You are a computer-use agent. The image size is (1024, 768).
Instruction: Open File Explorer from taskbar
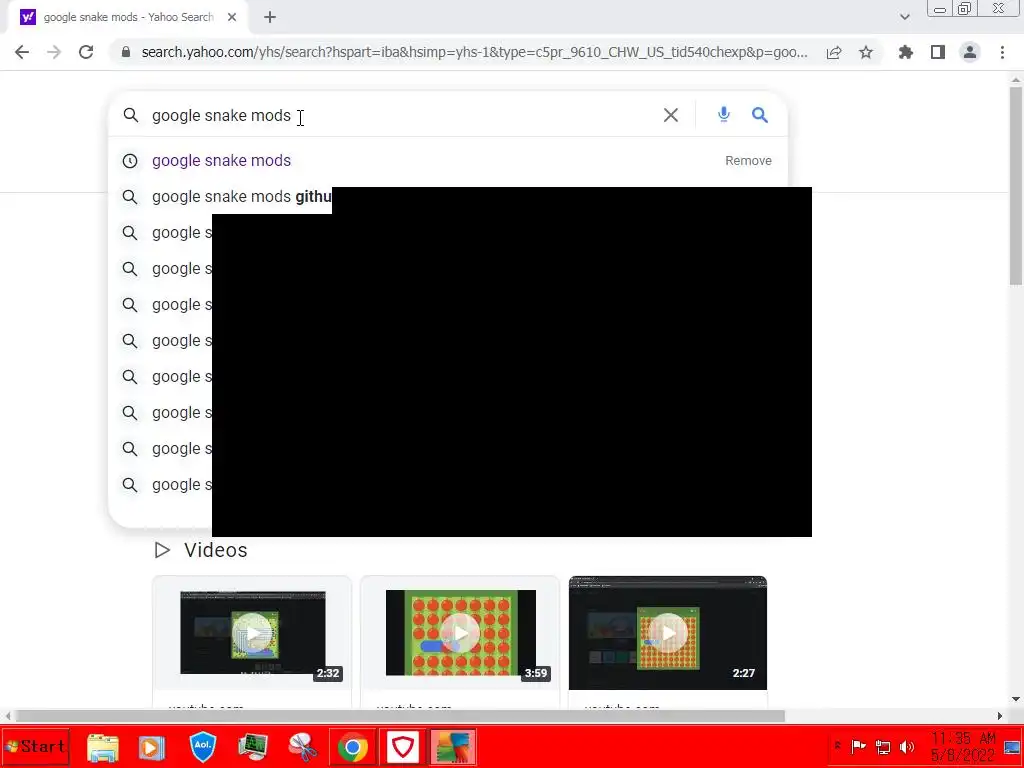103,747
